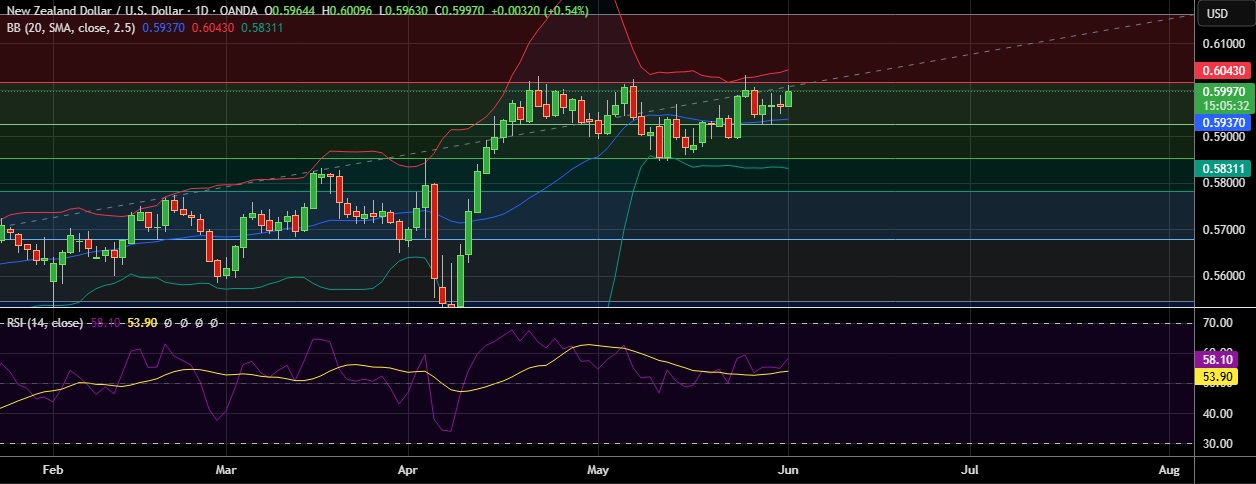
Task: Select the BB (20, SMA, close, 2.5) indicator legend
Action: click(71, 27)
